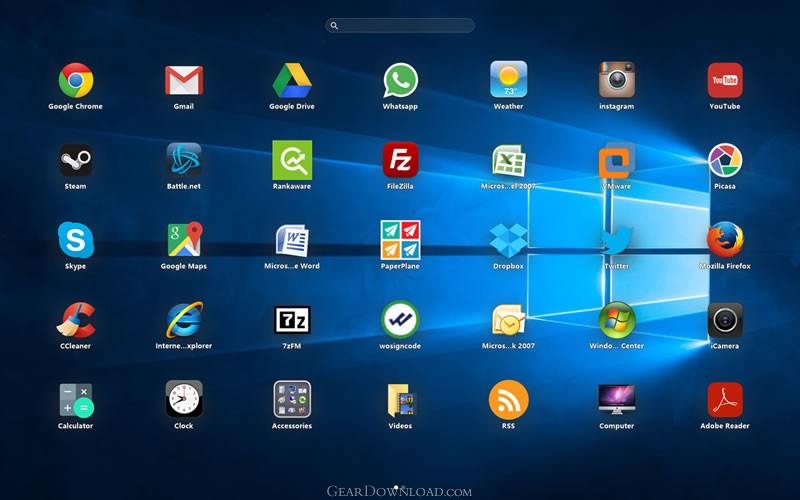This screenshot has height=500, width=800.
Task: Open the Accessories folder group
Action: click(292, 399)
